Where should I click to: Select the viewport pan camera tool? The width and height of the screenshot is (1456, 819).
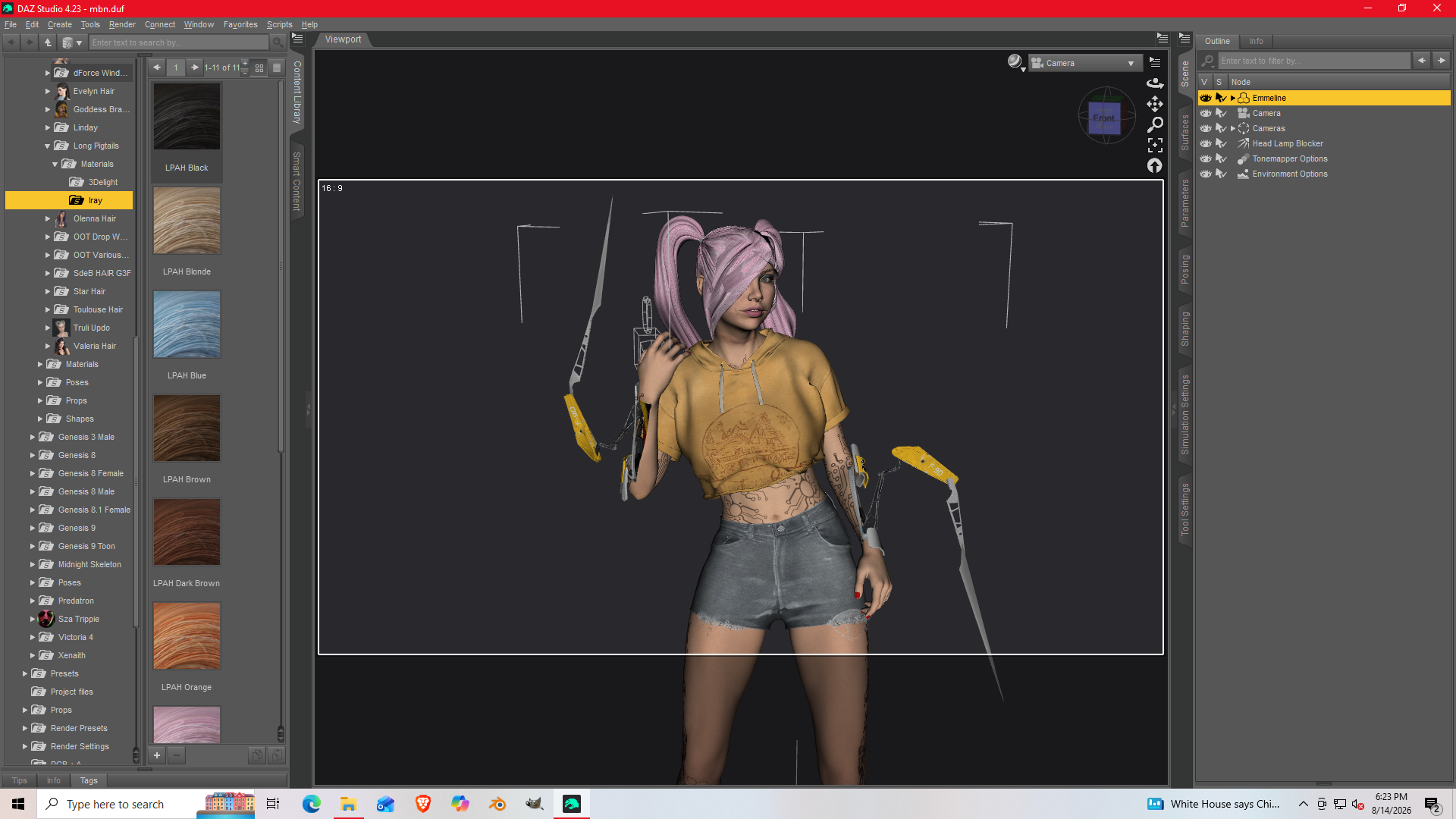click(x=1155, y=104)
